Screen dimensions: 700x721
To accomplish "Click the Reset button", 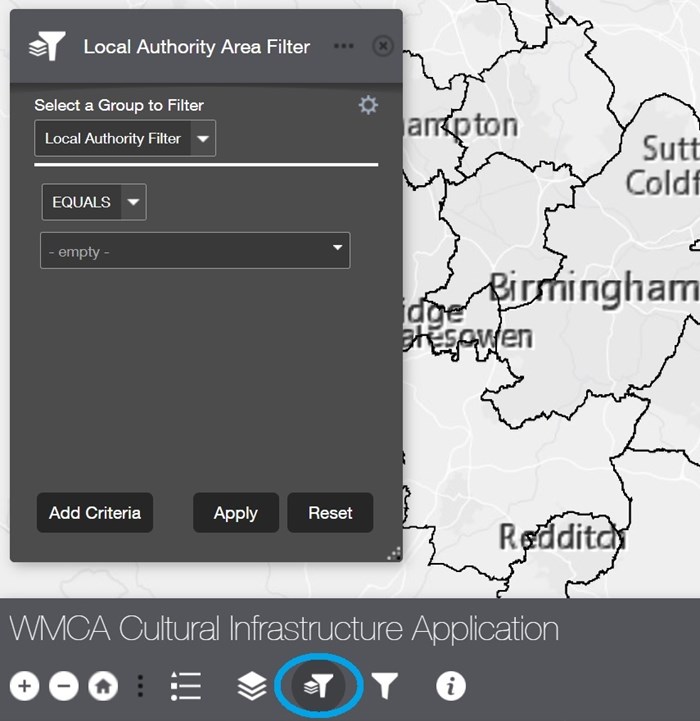I will (x=330, y=513).
